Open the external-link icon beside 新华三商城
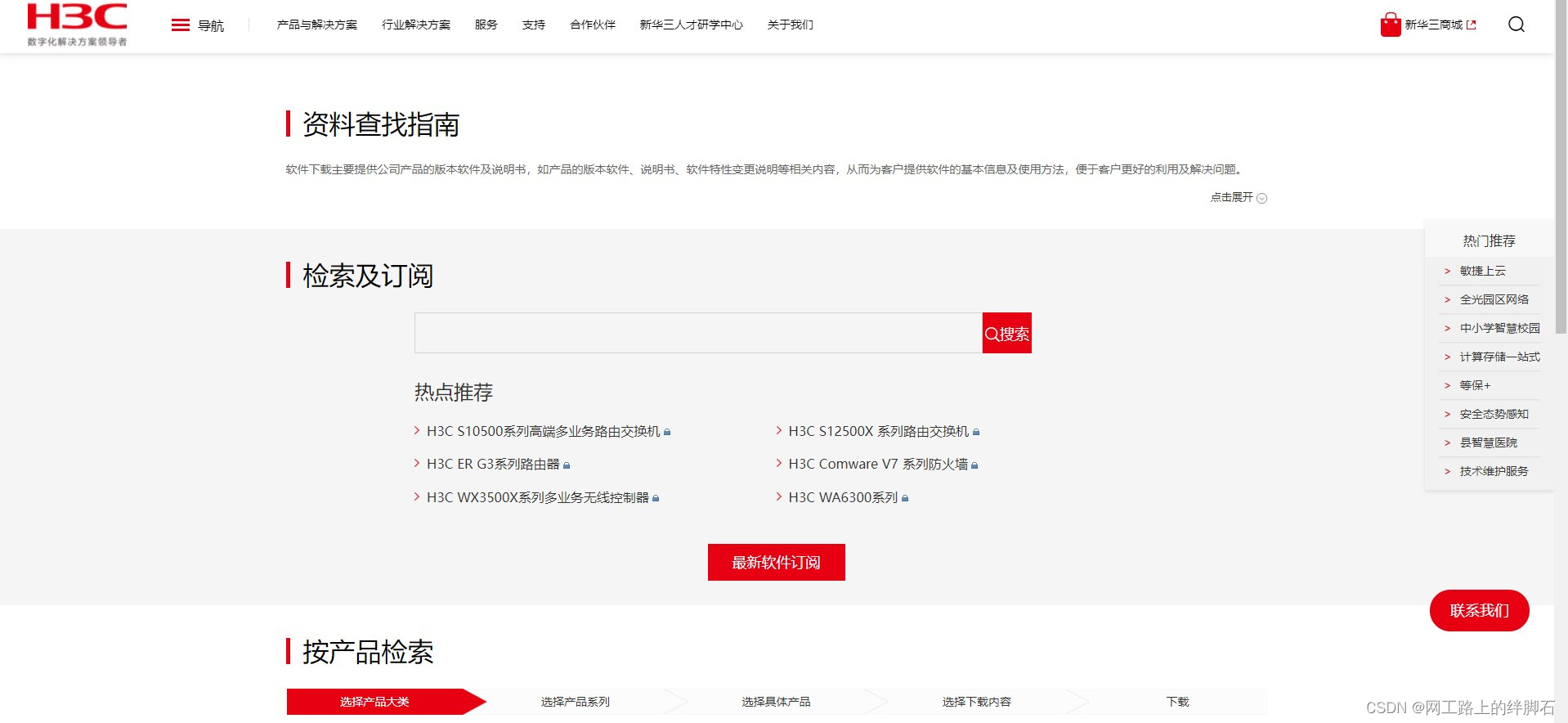1568x723 pixels. pos(1472,25)
